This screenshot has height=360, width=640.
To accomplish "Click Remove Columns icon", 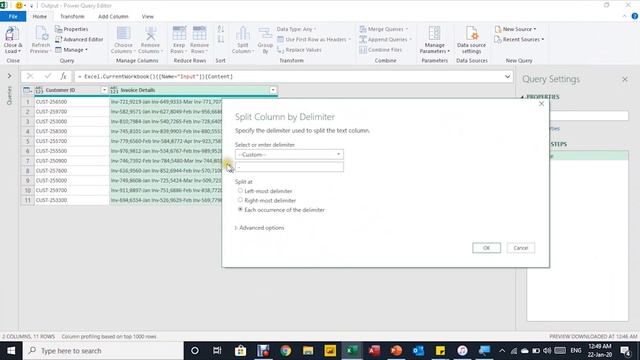I will 151,34.
